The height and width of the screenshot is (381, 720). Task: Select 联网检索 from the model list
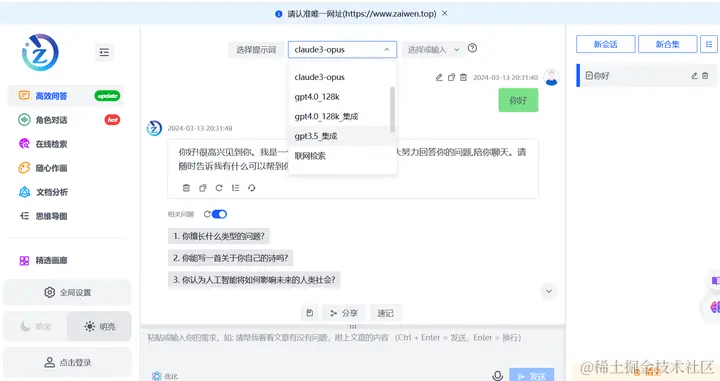pos(342,156)
